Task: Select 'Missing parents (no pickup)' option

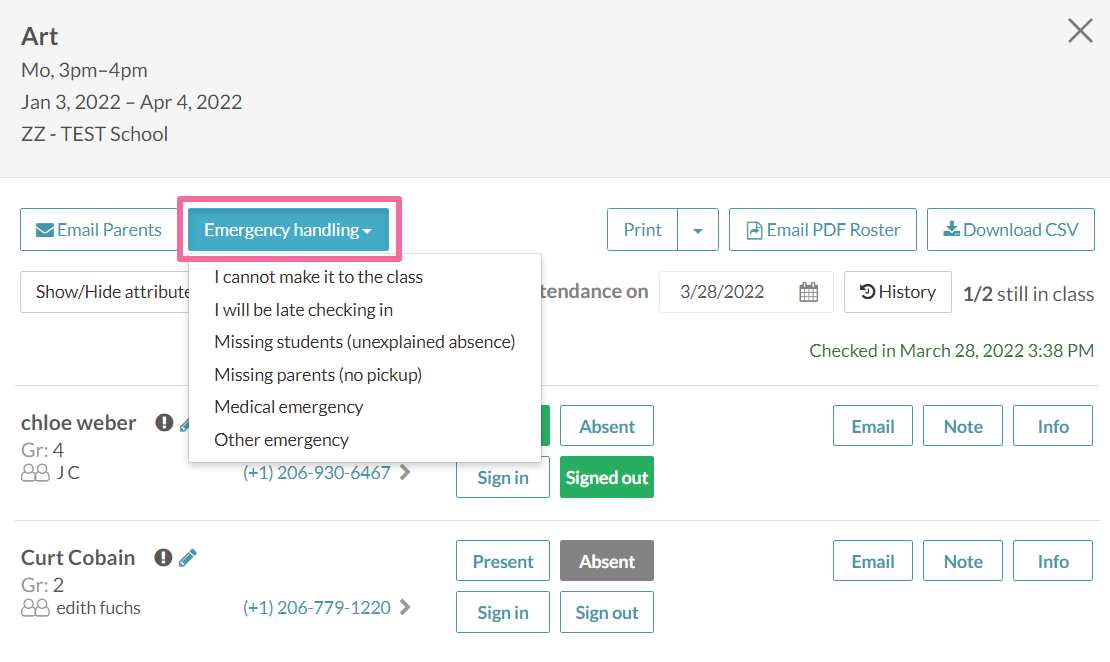Action: 318,375
